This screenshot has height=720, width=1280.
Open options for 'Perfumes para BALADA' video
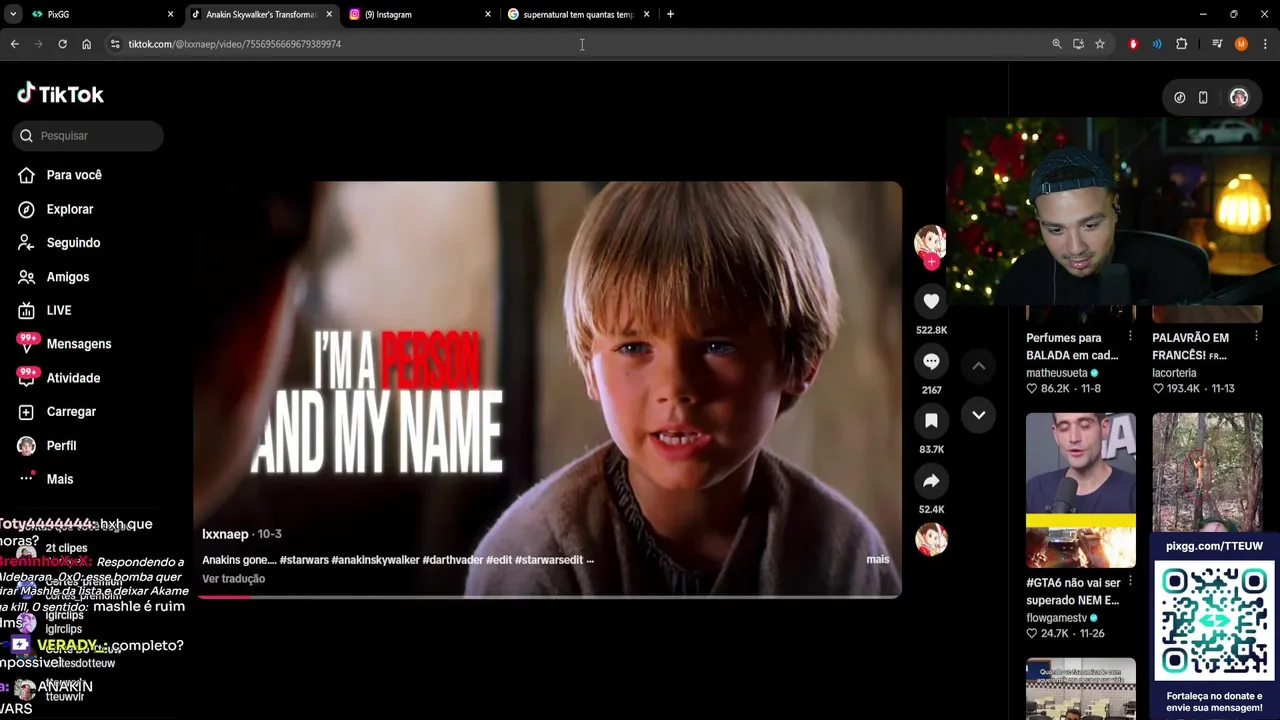[1130, 337]
